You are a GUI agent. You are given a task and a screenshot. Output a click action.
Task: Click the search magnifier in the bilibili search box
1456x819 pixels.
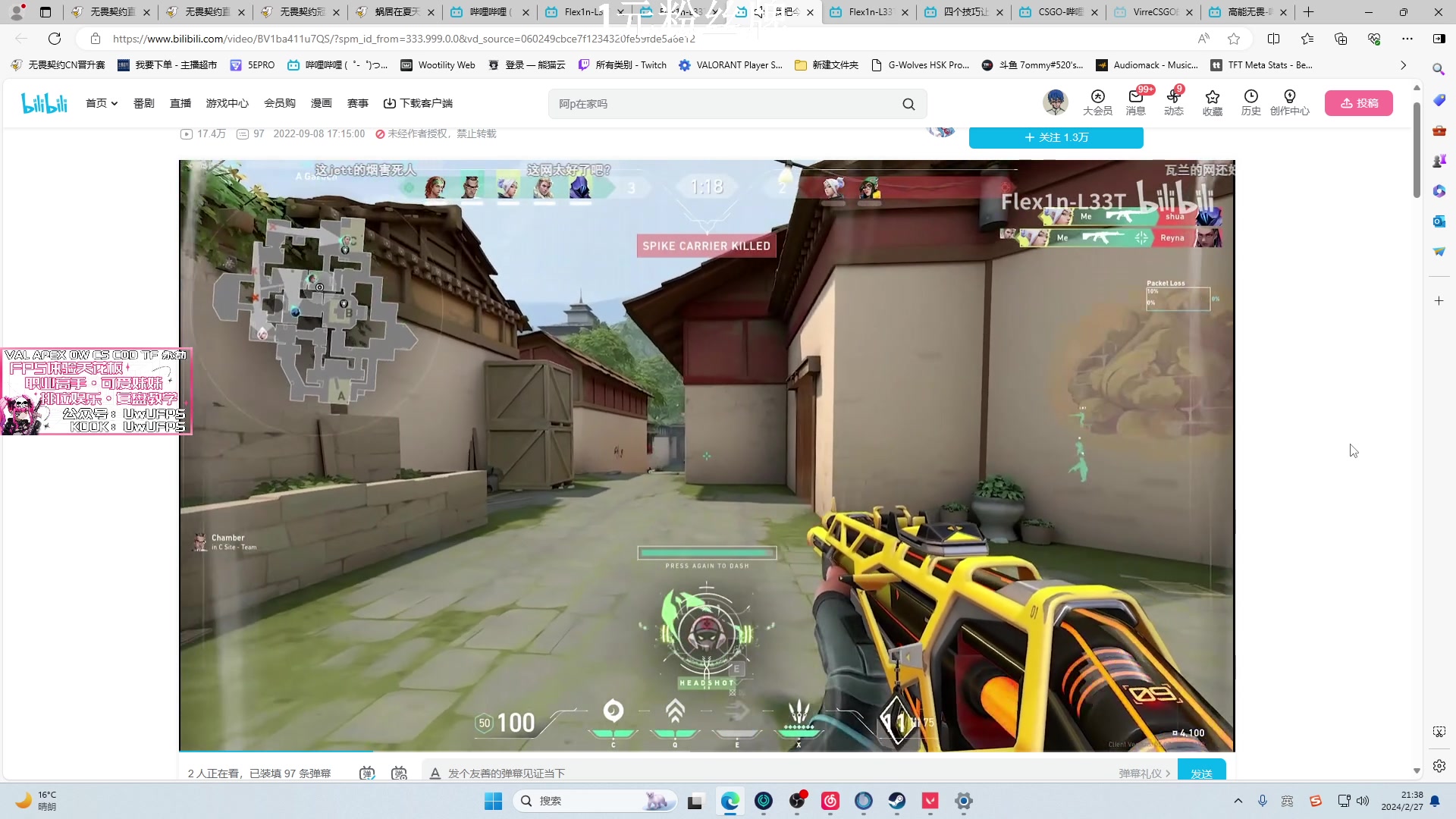908,104
